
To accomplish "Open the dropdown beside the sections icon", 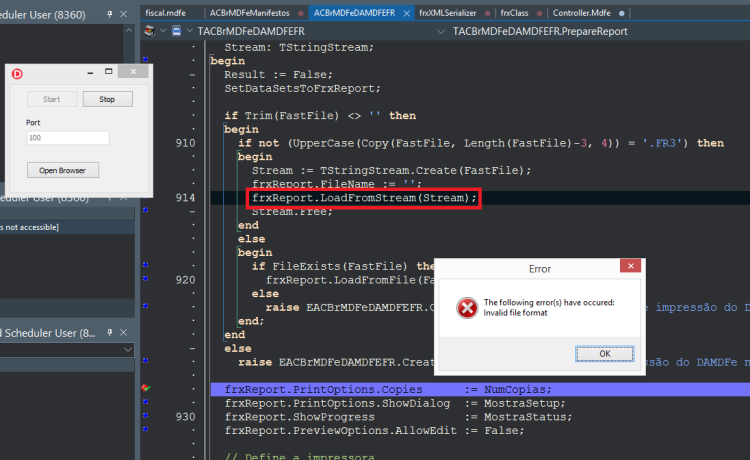I will click(163, 31).
